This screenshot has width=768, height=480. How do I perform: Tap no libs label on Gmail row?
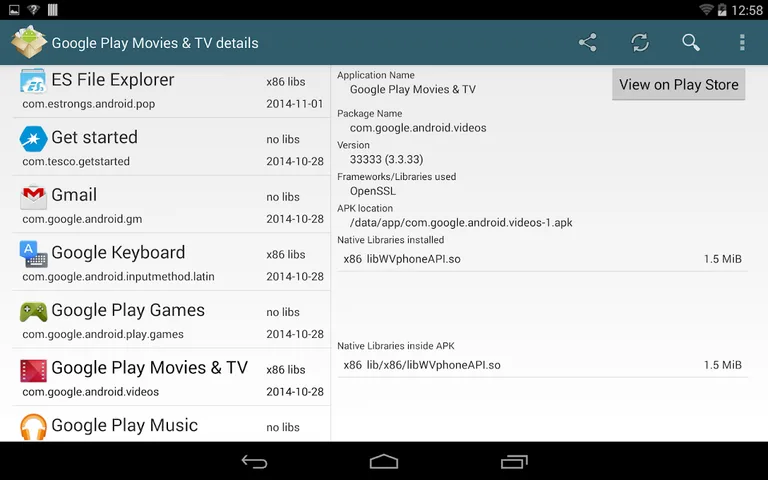(283, 197)
